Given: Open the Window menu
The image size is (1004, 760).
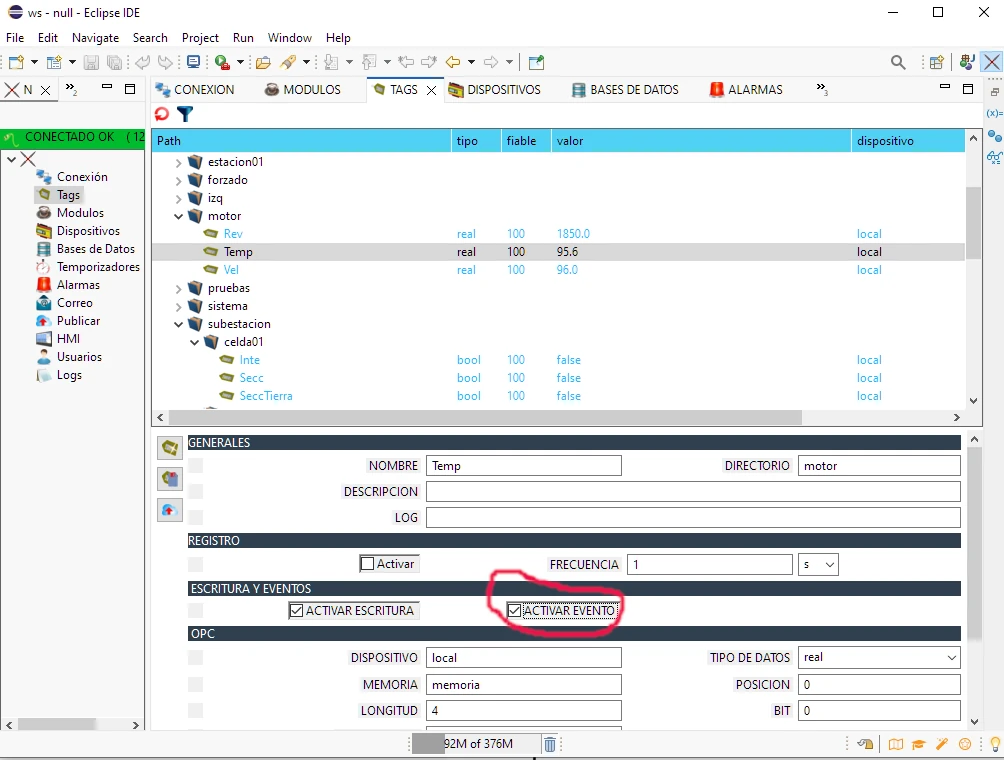Looking at the screenshot, I should (x=289, y=38).
